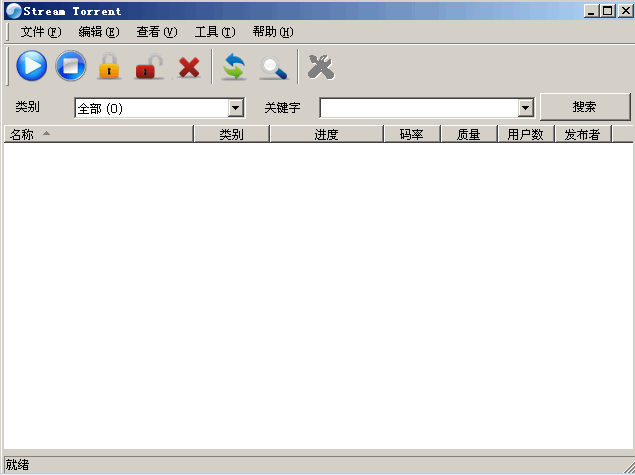635x475 pixels.
Task: Expand the 关键字 combo box arrow
Action: click(525, 108)
